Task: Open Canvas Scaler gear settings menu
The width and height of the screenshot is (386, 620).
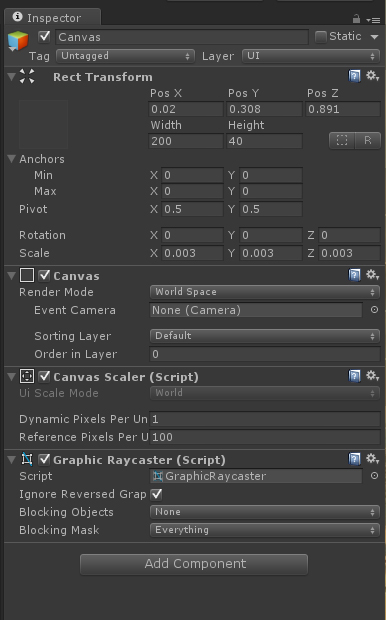Action: (372, 376)
